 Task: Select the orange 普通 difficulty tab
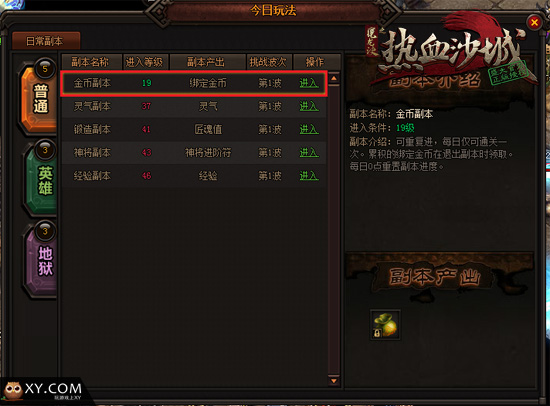[x=38, y=97]
